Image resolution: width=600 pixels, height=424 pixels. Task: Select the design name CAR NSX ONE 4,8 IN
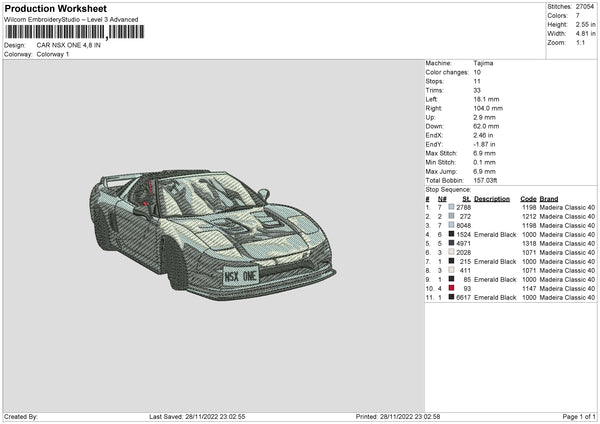click(x=69, y=45)
